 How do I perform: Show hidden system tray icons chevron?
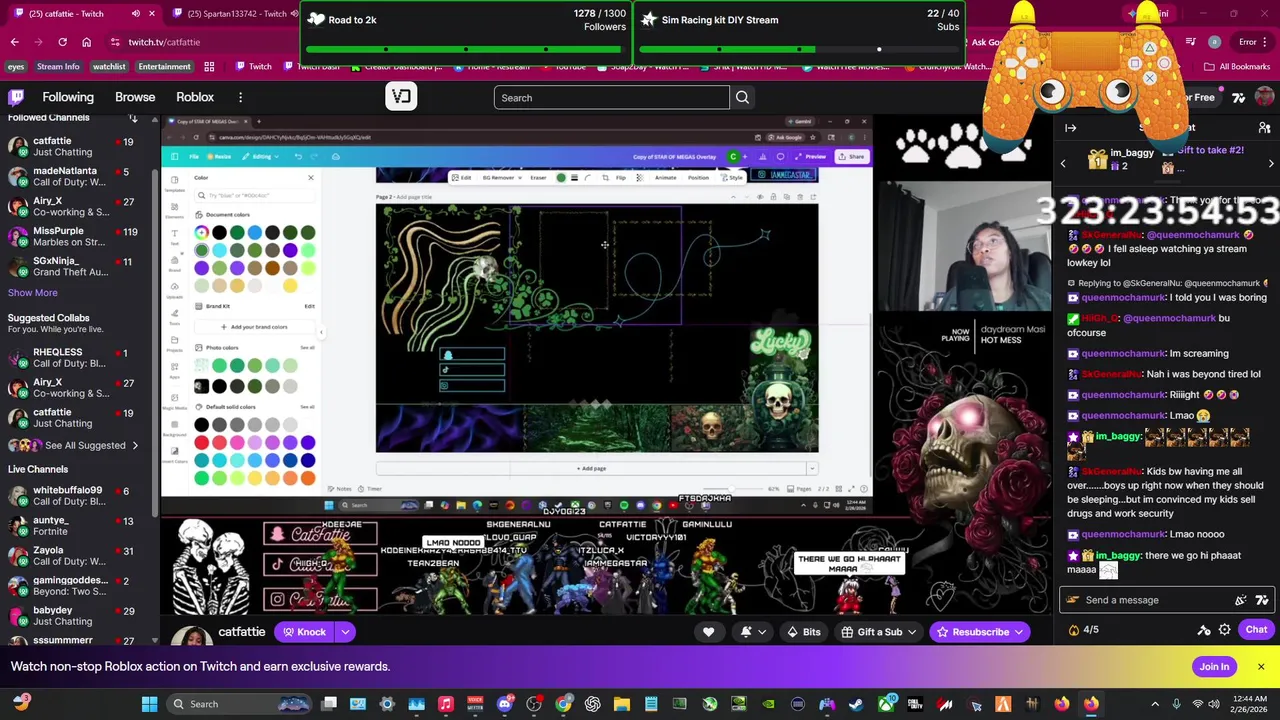click(x=1155, y=704)
